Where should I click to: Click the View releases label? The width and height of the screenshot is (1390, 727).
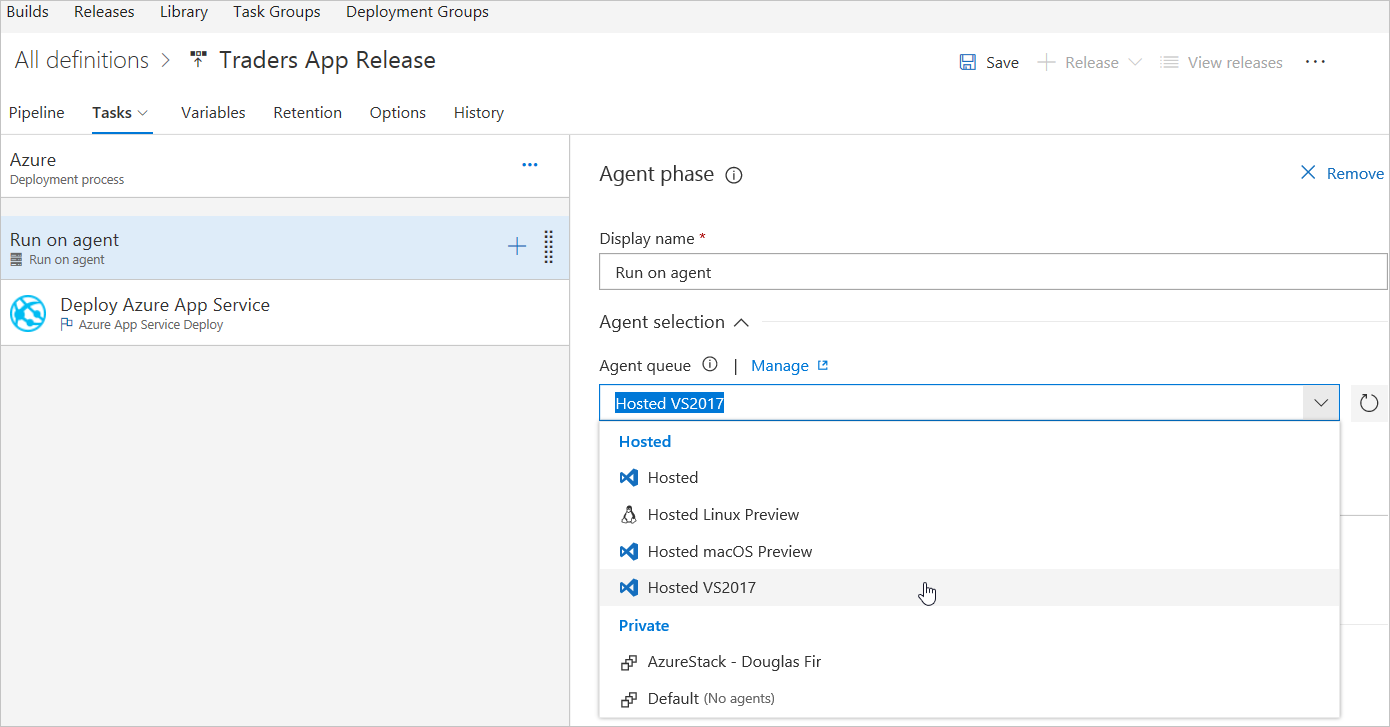pos(1235,62)
